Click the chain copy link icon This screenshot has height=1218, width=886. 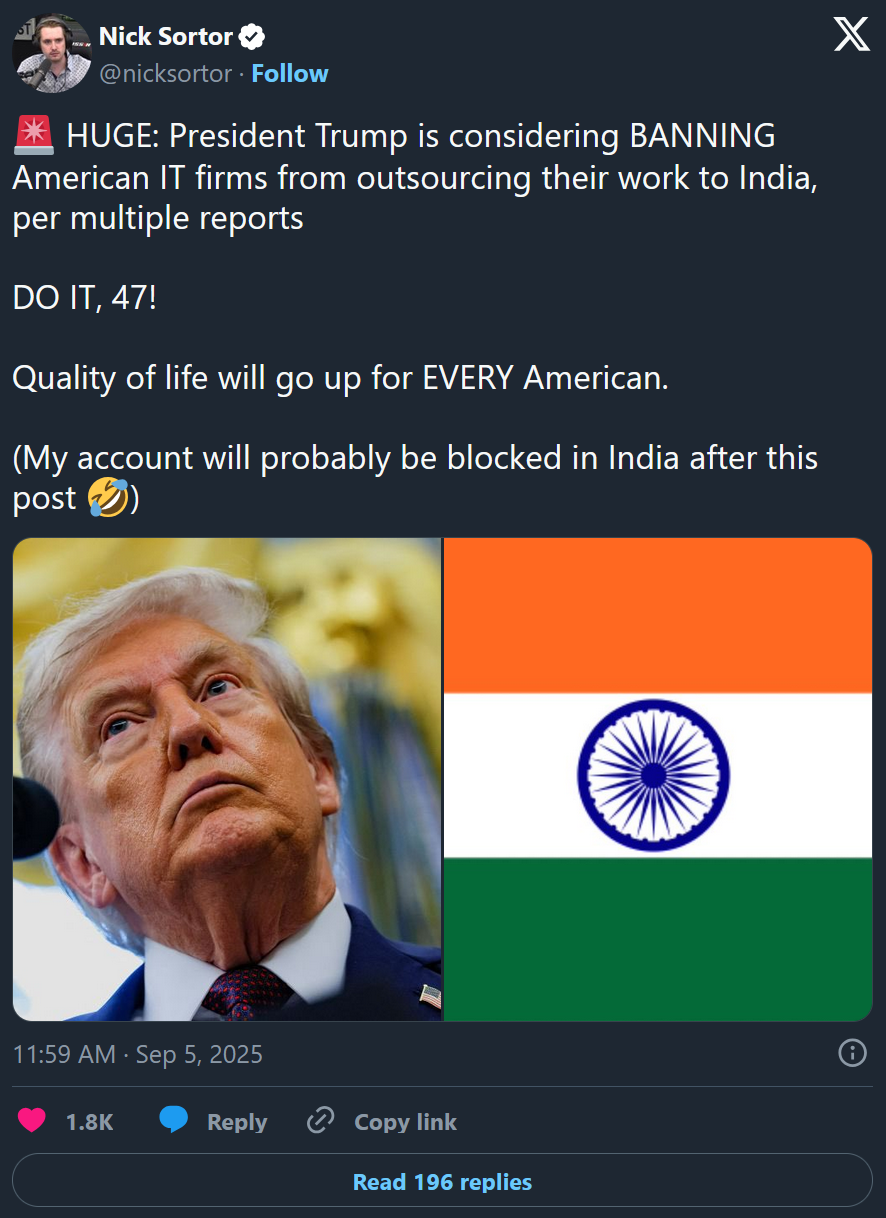(320, 1121)
